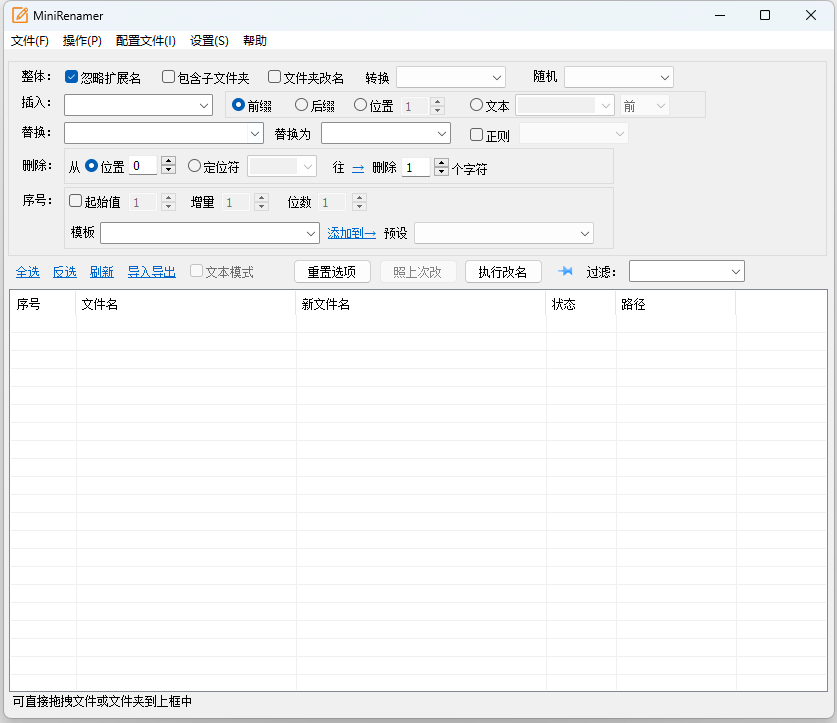Click the 执行改名 button
Screen dimensions: 837x723
coord(503,272)
